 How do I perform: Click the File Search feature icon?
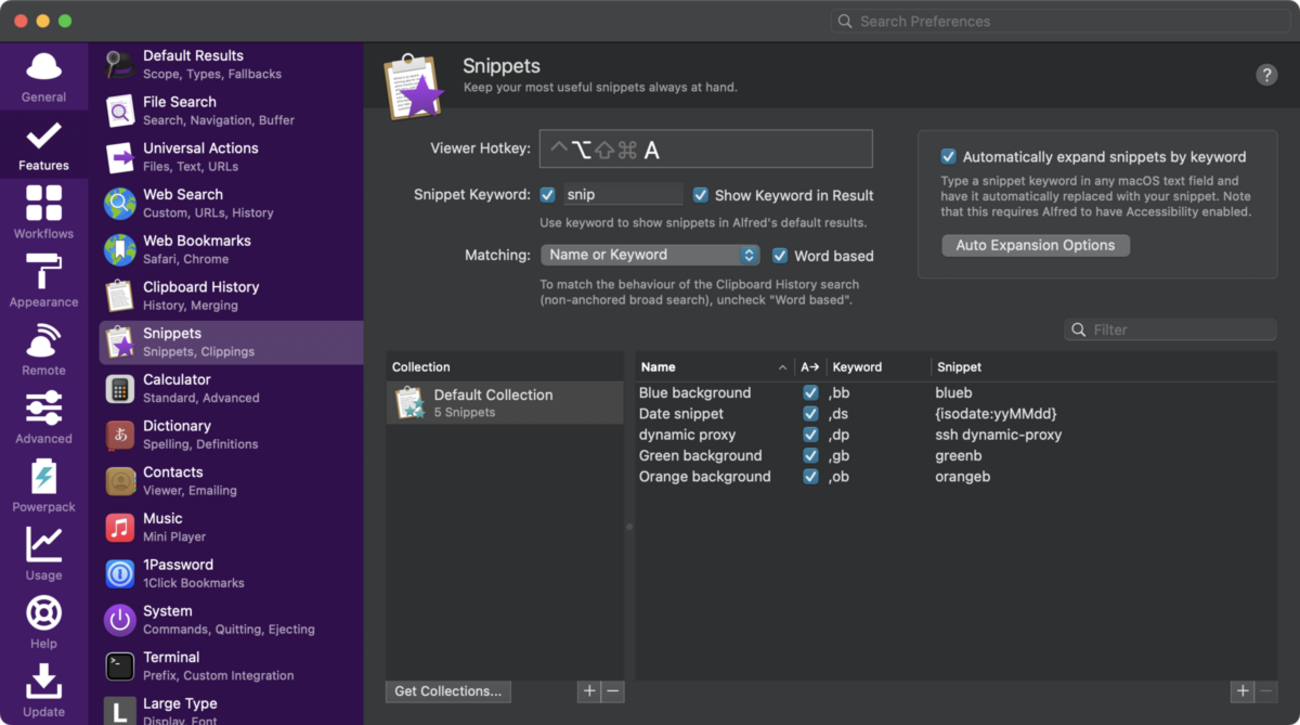pyautogui.click(x=120, y=111)
